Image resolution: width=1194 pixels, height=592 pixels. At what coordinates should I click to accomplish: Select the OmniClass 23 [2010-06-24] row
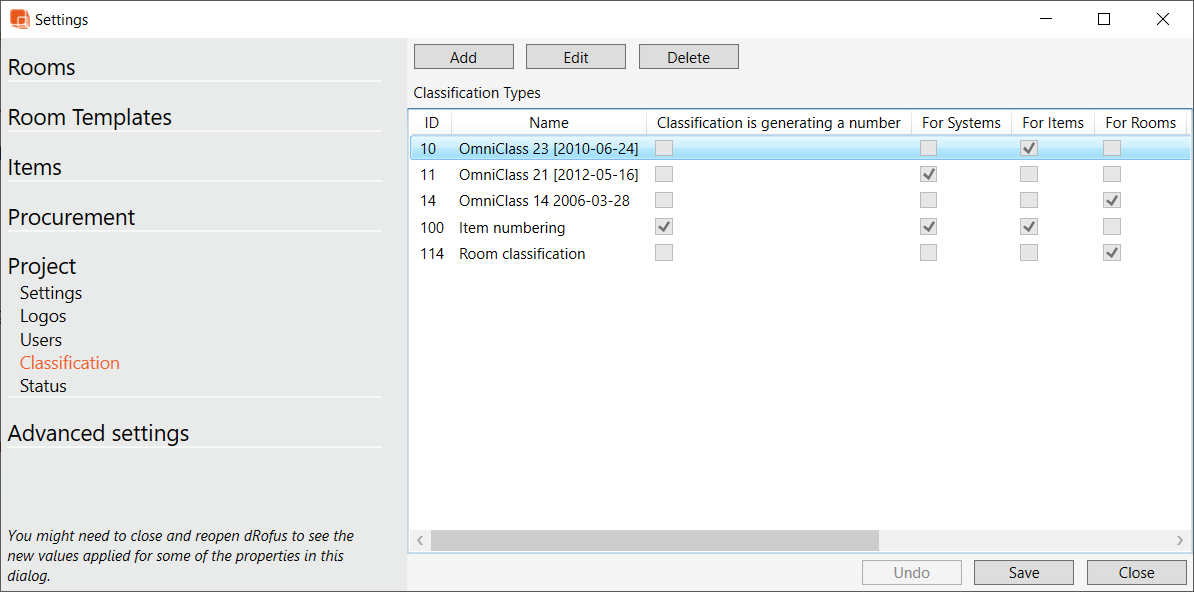799,148
